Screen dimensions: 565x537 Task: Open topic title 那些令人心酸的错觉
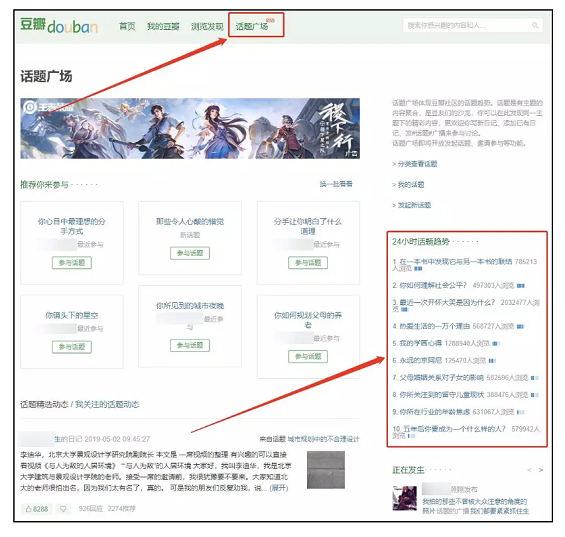(190, 222)
